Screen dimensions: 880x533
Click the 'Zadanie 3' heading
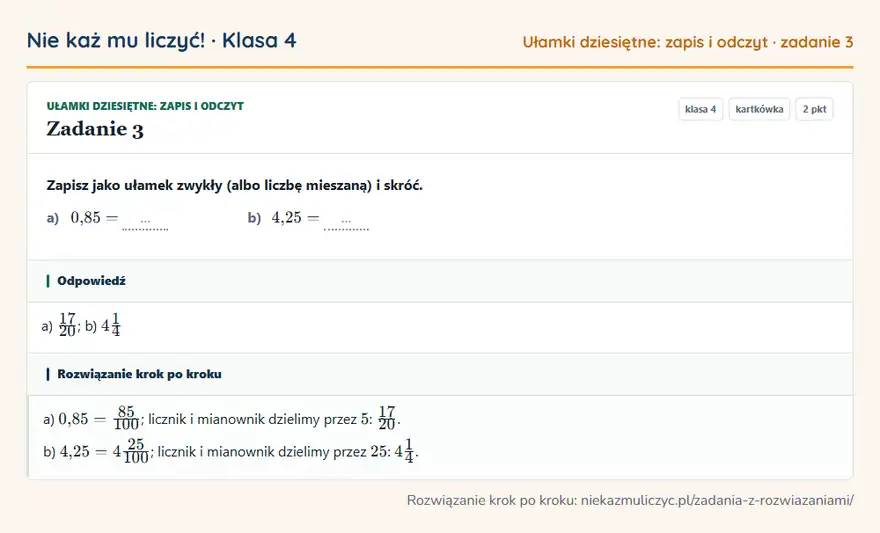pyautogui.click(x=95, y=130)
